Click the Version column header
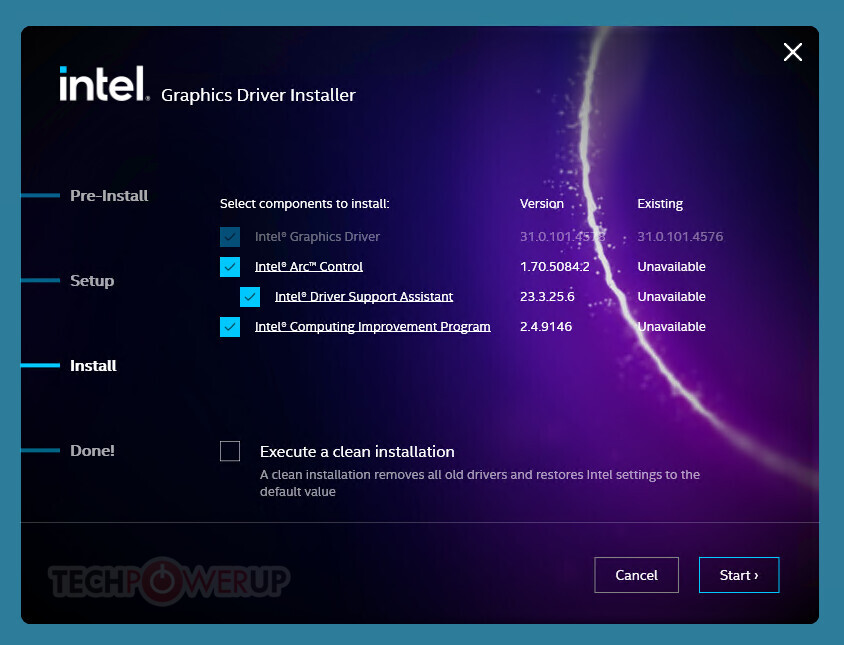Image resolution: width=844 pixels, height=645 pixels. (x=541, y=203)
